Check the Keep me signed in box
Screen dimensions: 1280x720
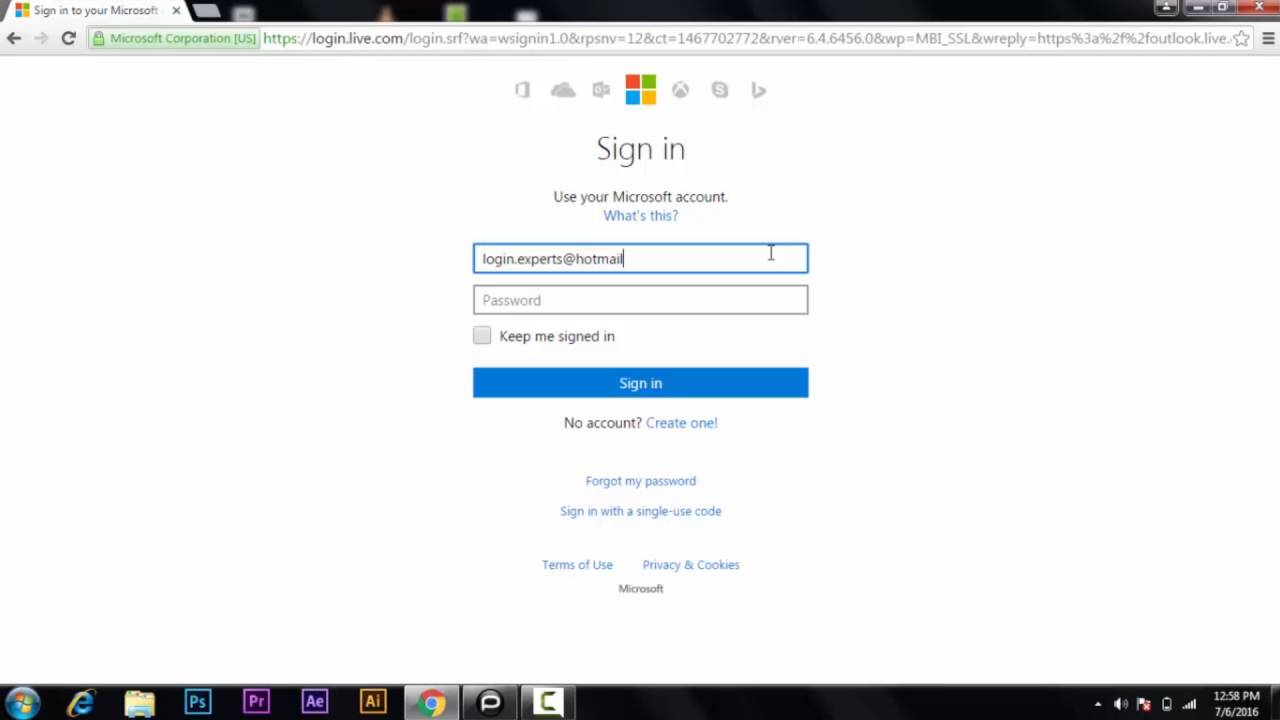click(x=482, y=336)
